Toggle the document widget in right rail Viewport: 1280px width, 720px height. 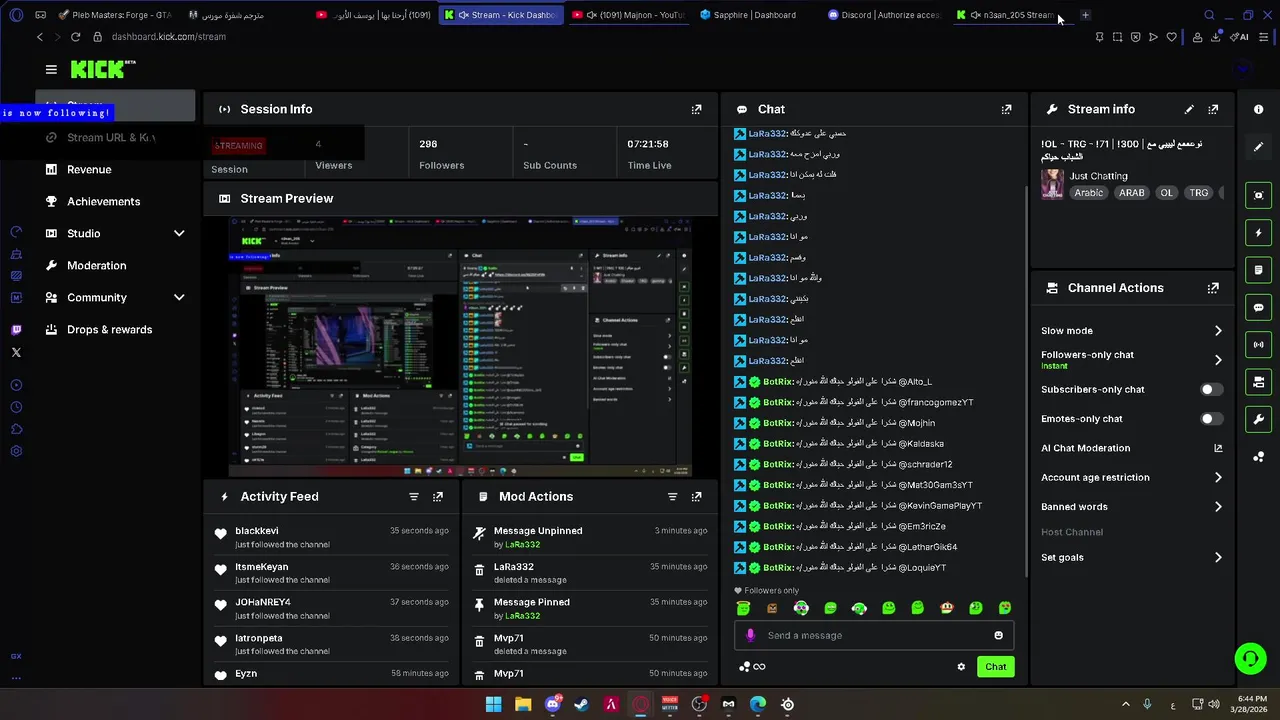click(1258, 270)
